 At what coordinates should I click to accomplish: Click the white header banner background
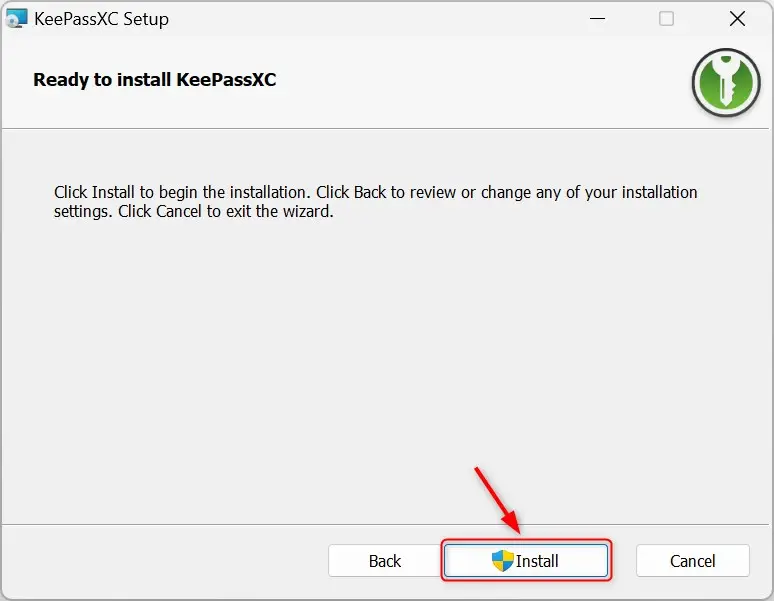[469, 81]
